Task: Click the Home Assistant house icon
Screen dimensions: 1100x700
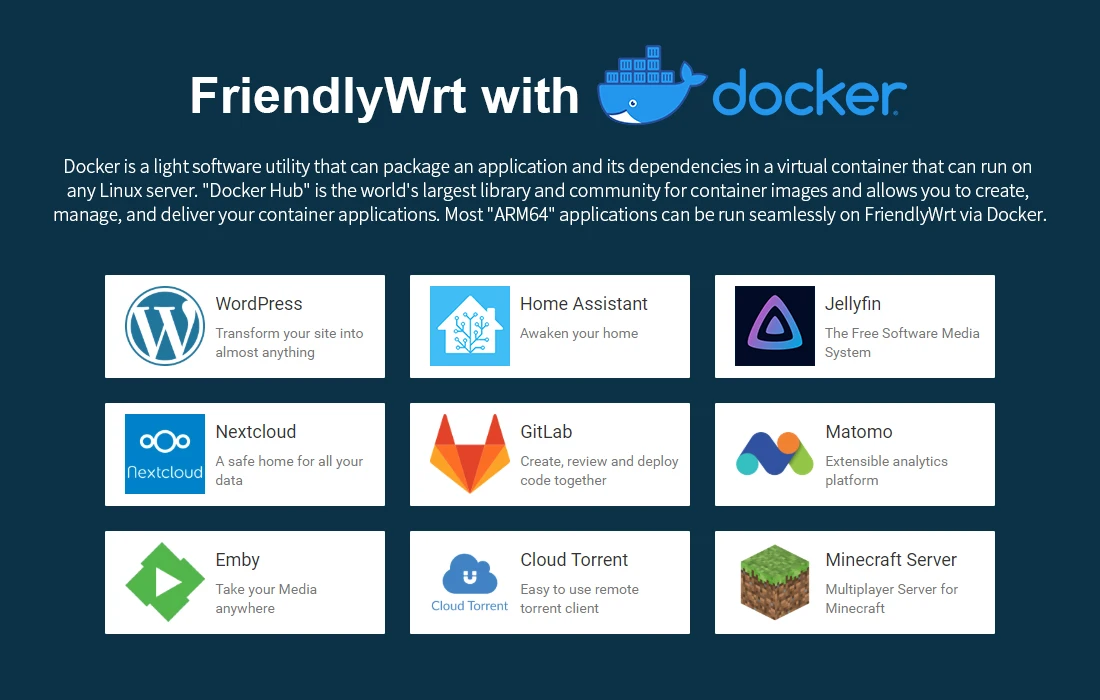Action: pyautogui.click(x=470, y=326)
